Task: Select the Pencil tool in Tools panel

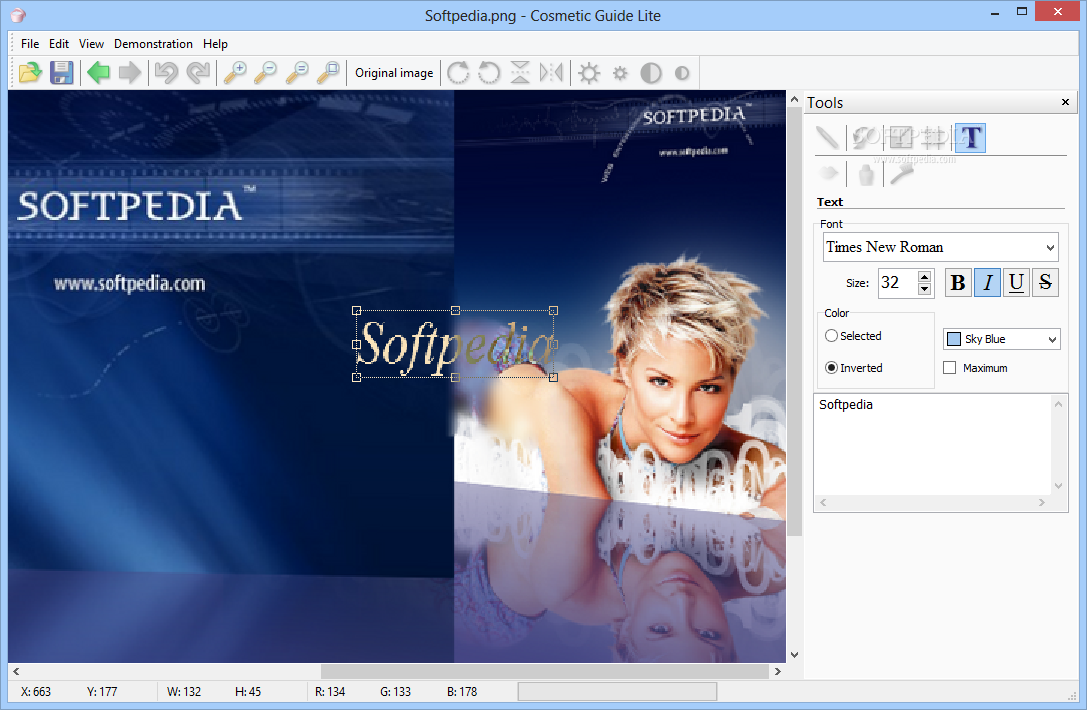Action: tap(828, 137)
